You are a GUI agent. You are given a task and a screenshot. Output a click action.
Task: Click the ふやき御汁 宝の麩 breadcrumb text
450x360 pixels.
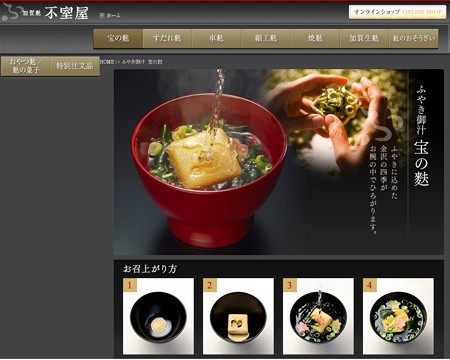142,62
